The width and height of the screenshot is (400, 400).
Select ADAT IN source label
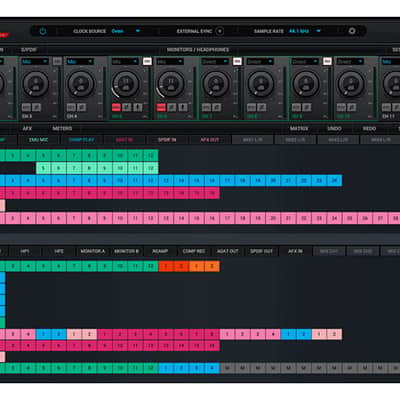click(x=124, y=140)
